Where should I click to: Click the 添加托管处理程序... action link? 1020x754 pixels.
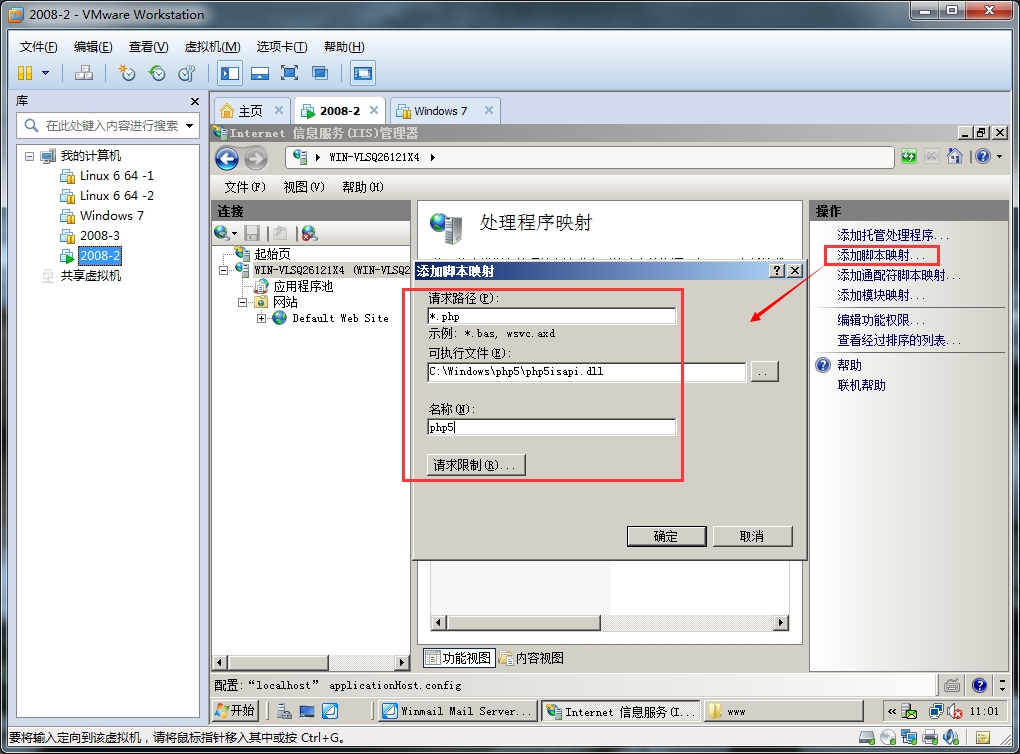coord(892,235)
